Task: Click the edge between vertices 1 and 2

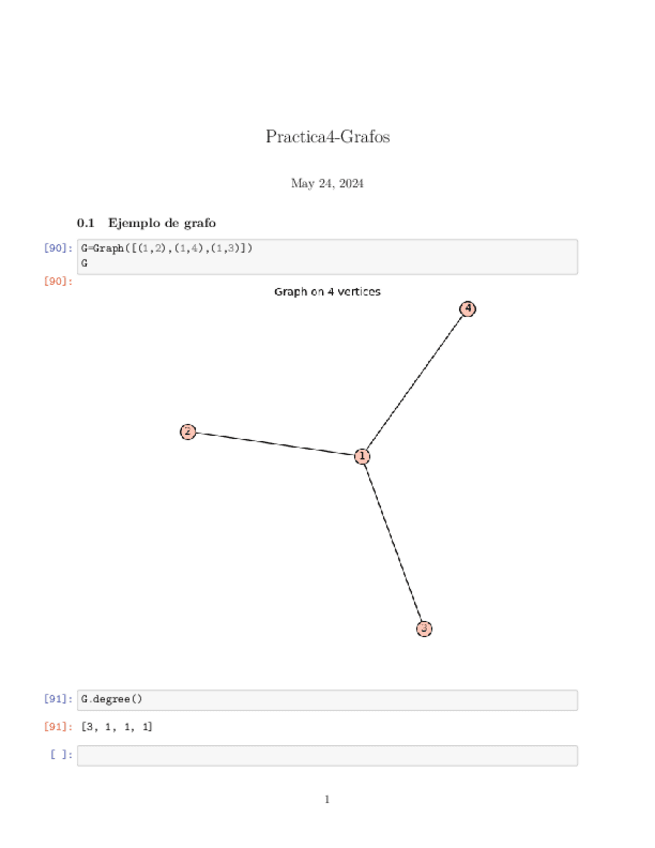Action: tap(275, 444)
